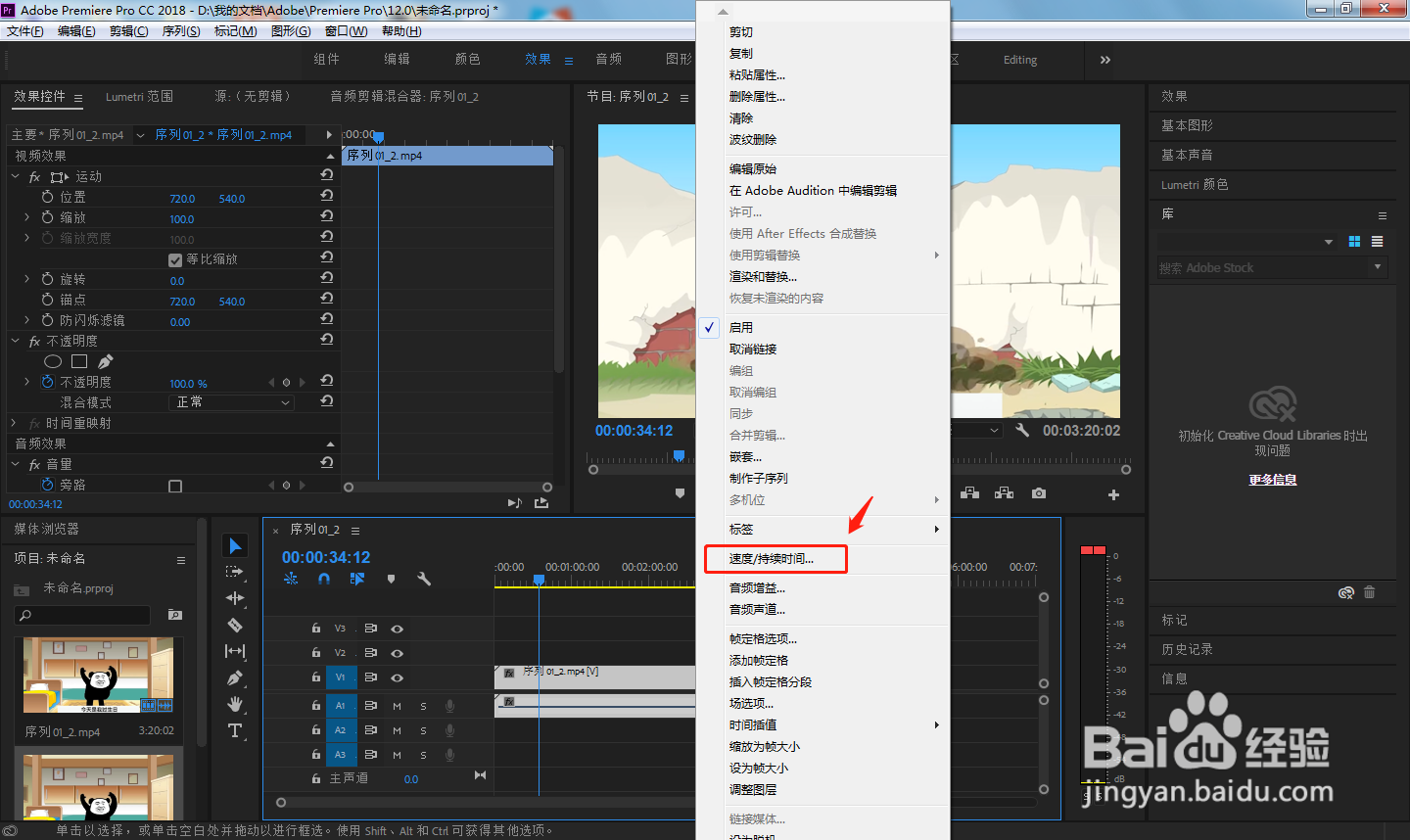Draw a free opacity mask with the pen
The width and height of the screenshot is (1410, 840).
tap(106, 362)
